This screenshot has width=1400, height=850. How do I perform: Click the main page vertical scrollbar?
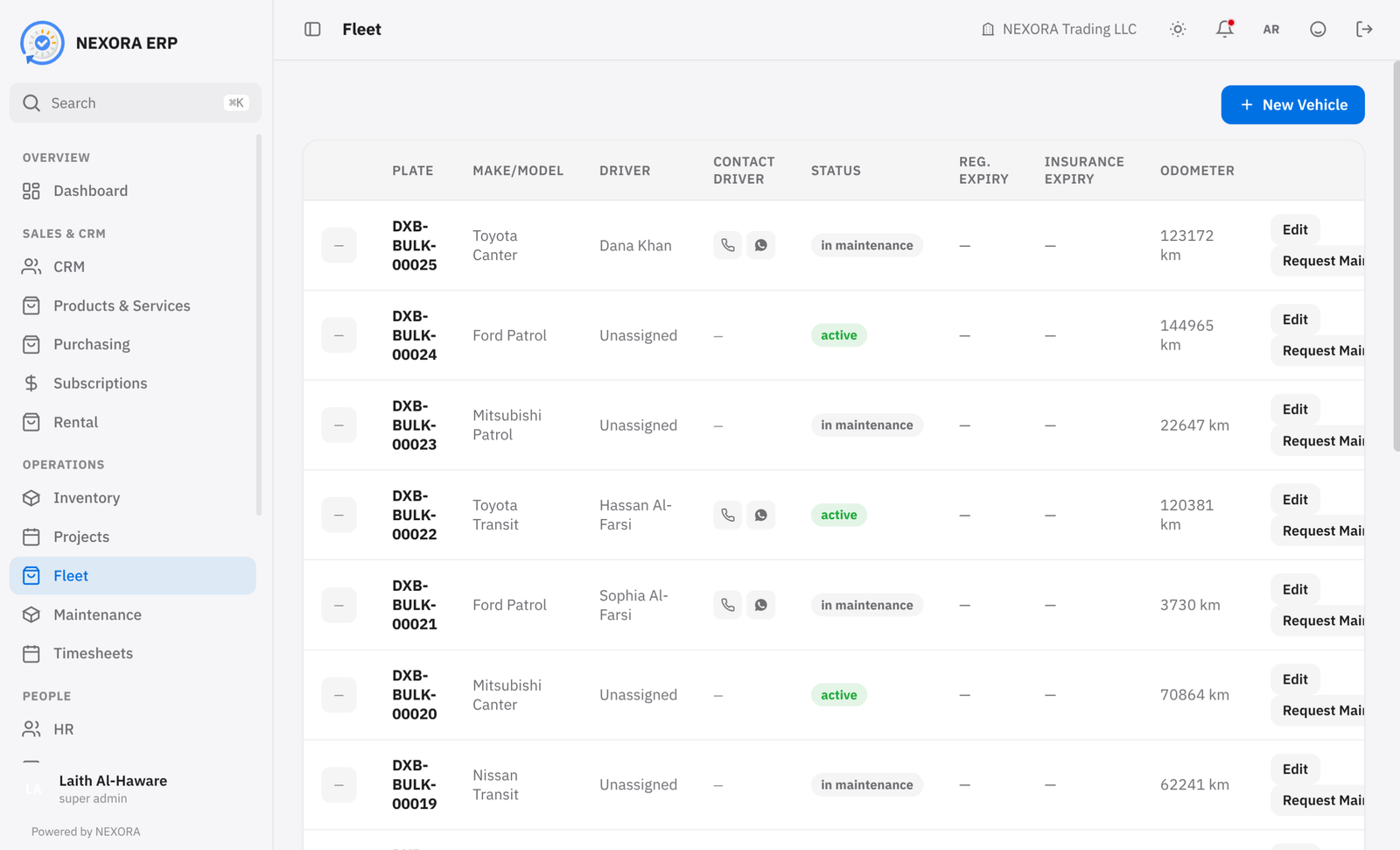tap(1396, 256)
